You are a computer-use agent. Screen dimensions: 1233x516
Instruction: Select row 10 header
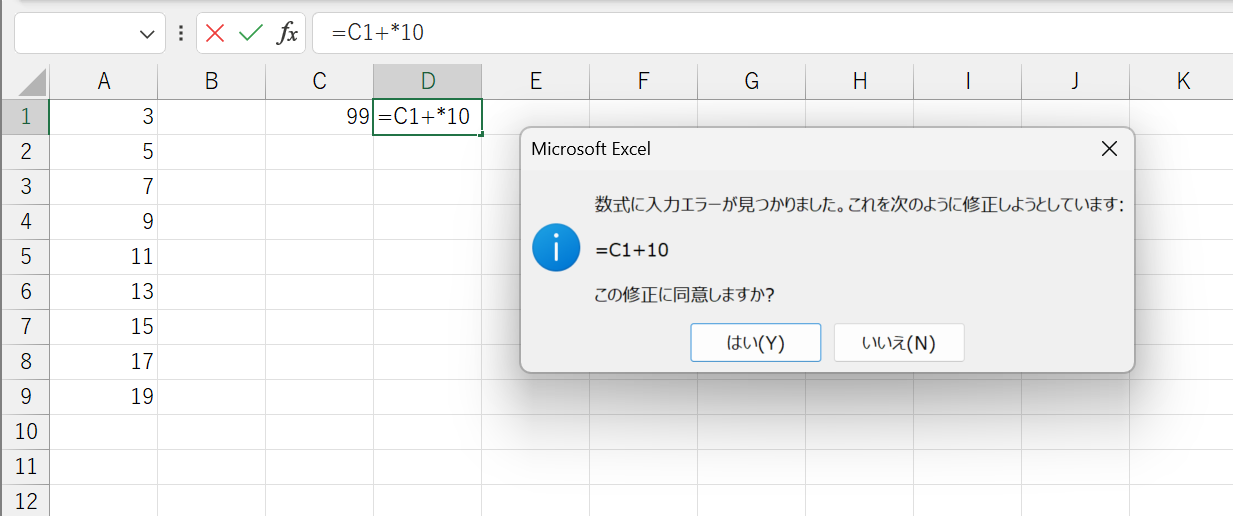point(25,432)
